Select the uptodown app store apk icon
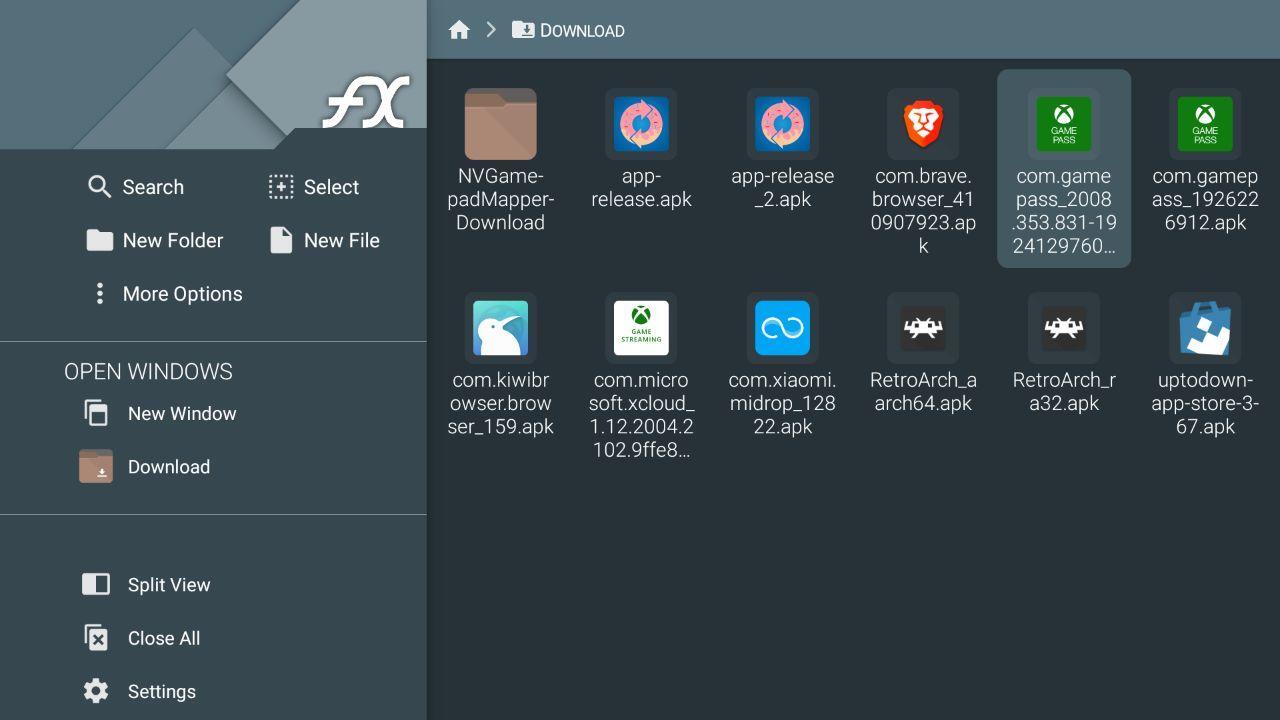Screen dimensions: 1280x720 (x=1205, y=328)
